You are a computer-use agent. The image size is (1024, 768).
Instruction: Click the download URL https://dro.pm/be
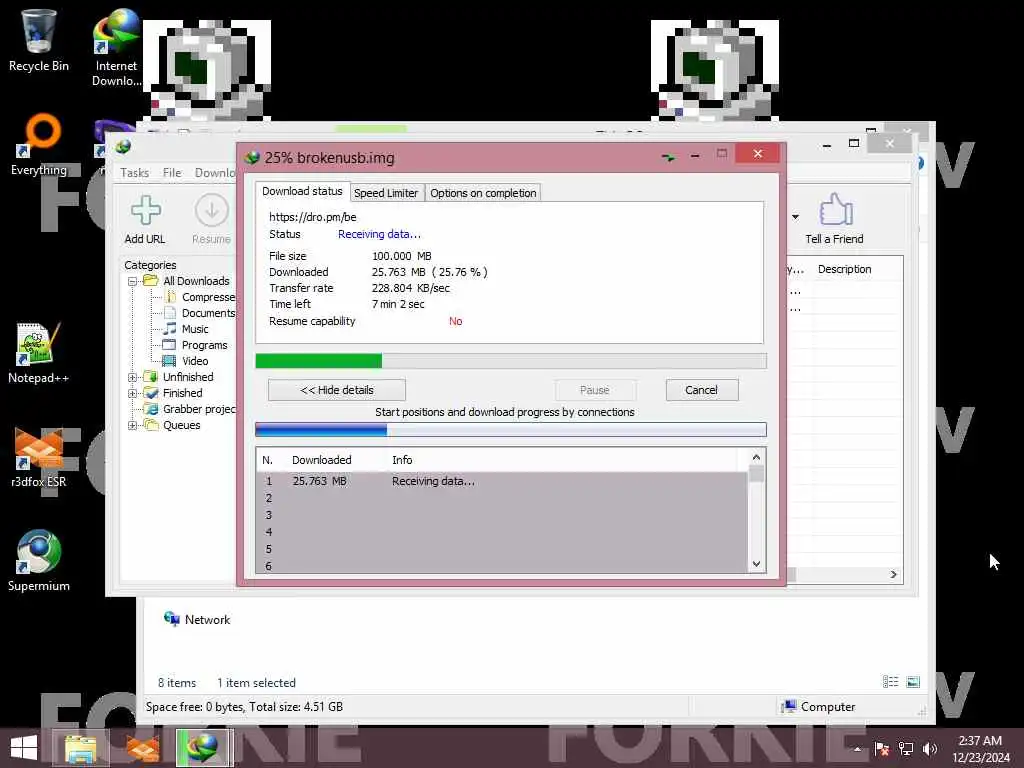[313, 217]
